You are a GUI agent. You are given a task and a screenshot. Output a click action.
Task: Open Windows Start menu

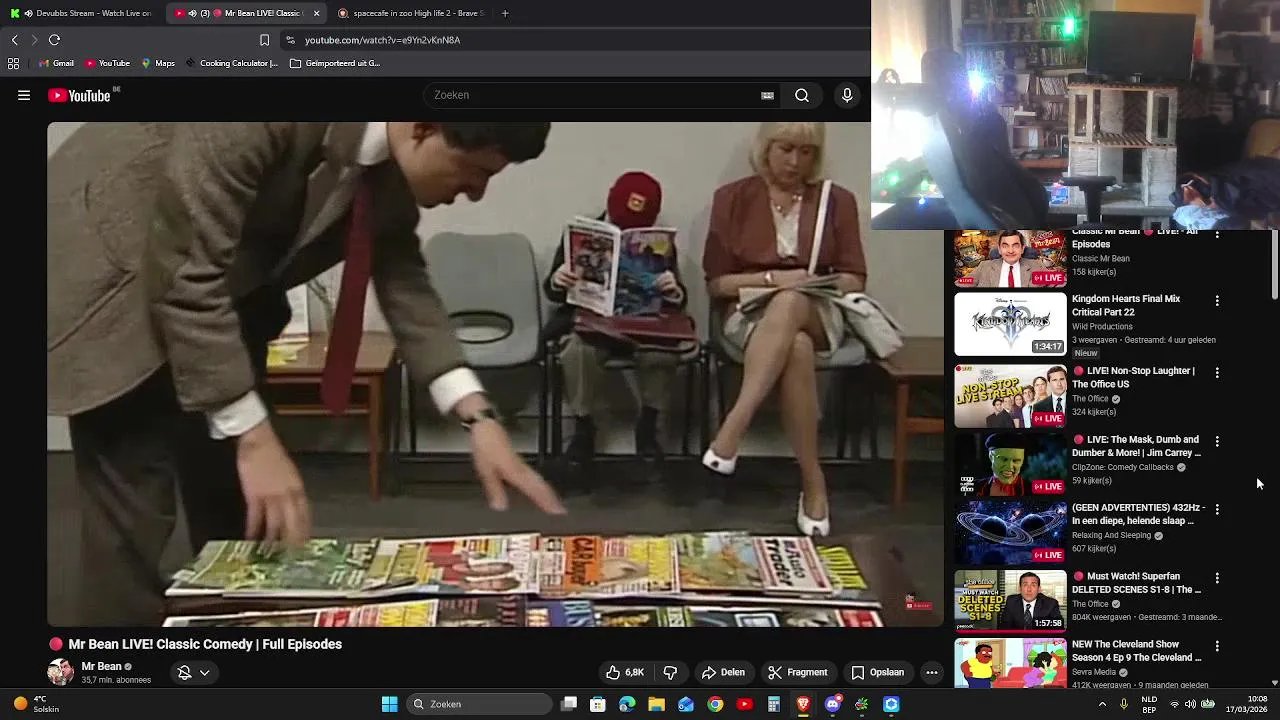390,704
